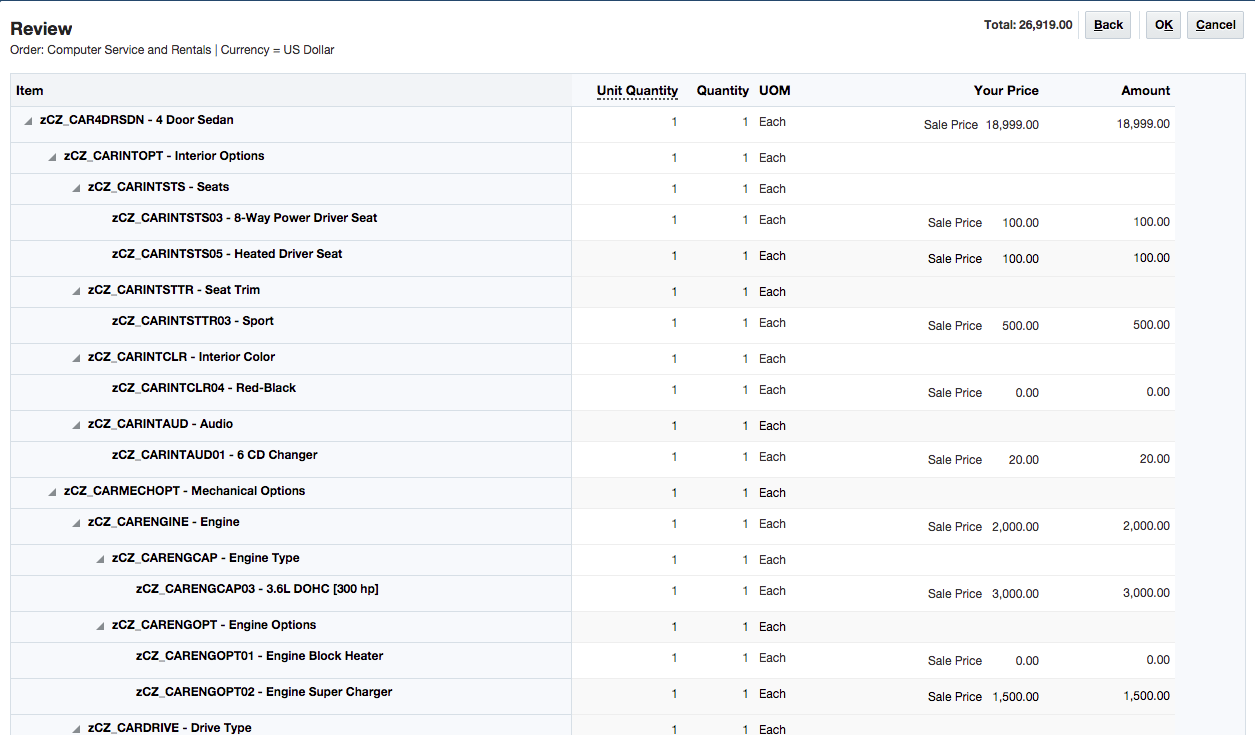Collapse the Audio node
This screenshot has width=1255, height=735.
[x=76, y=425]
